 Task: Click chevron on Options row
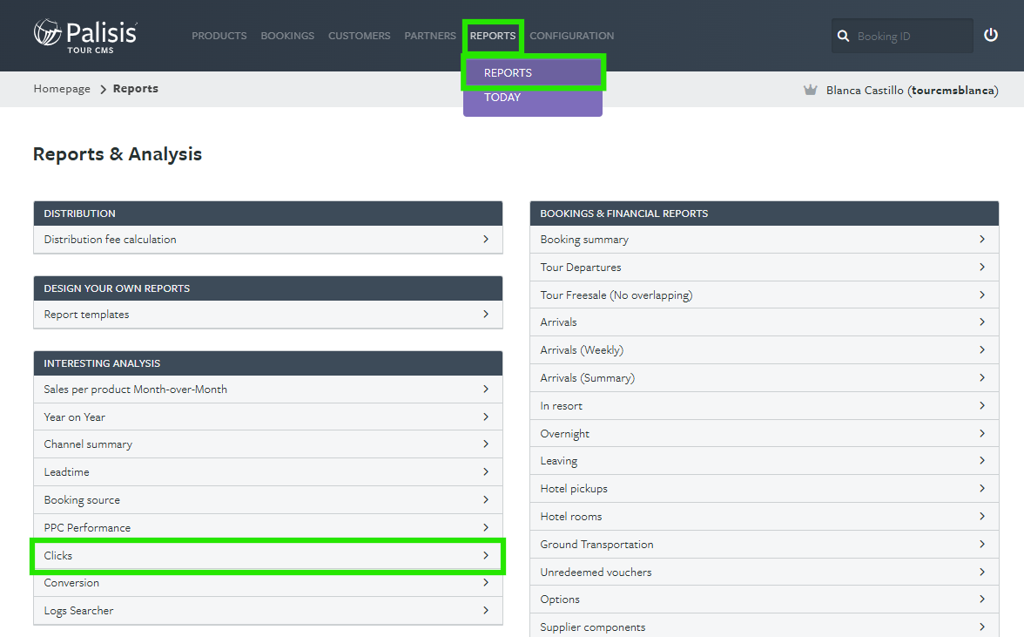[x=982, y=599]
